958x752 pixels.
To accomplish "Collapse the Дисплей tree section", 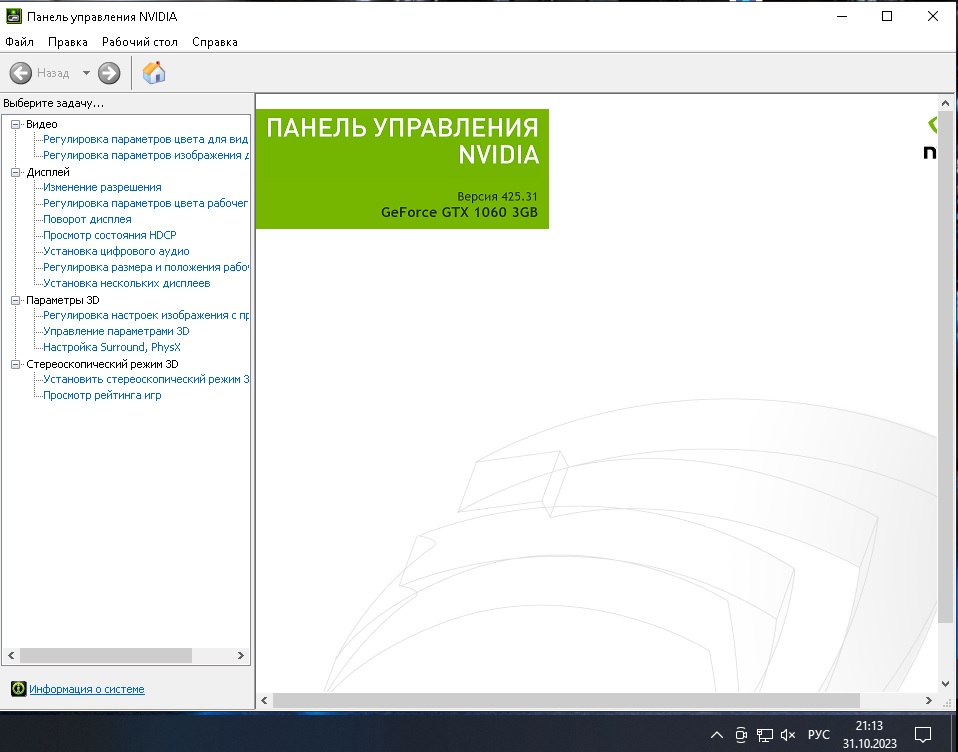I will [15, 172].
